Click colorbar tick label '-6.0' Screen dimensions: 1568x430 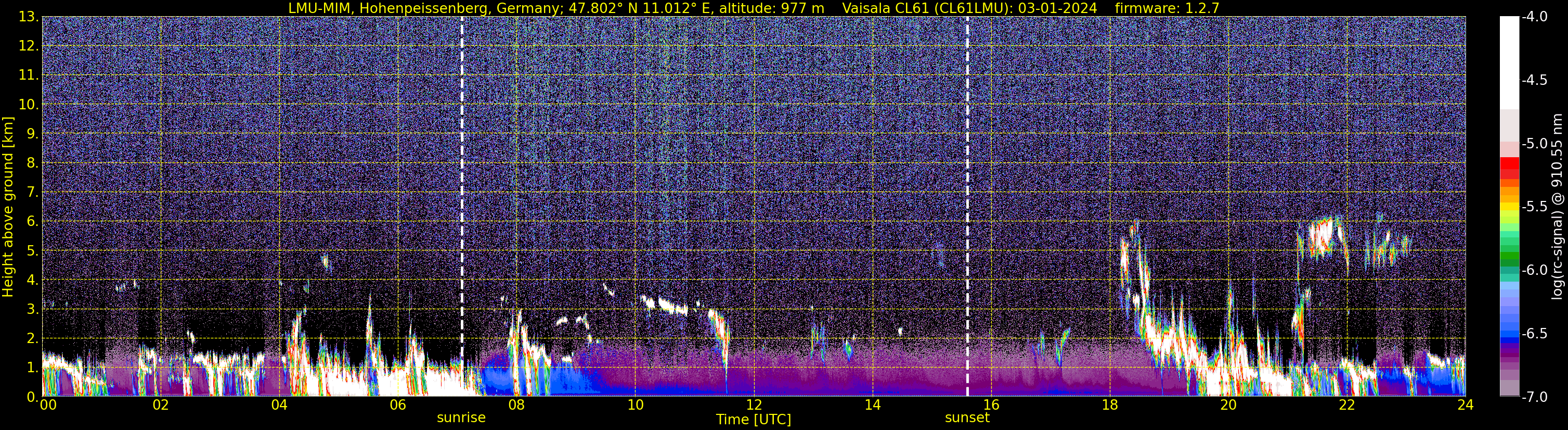(x=1534, y=270)
